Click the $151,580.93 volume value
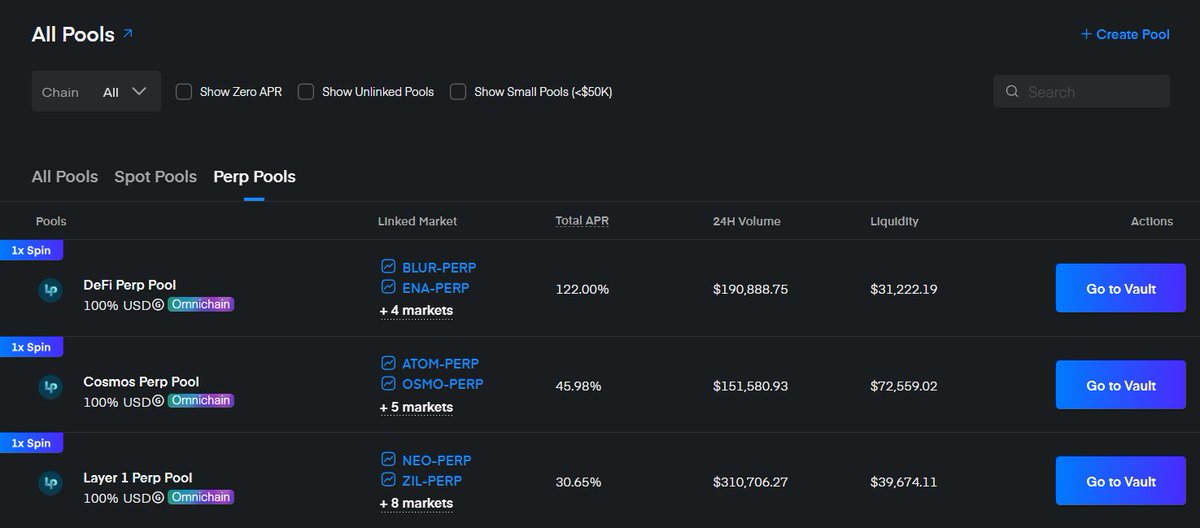1200x528 pixels. pos(751,385)
